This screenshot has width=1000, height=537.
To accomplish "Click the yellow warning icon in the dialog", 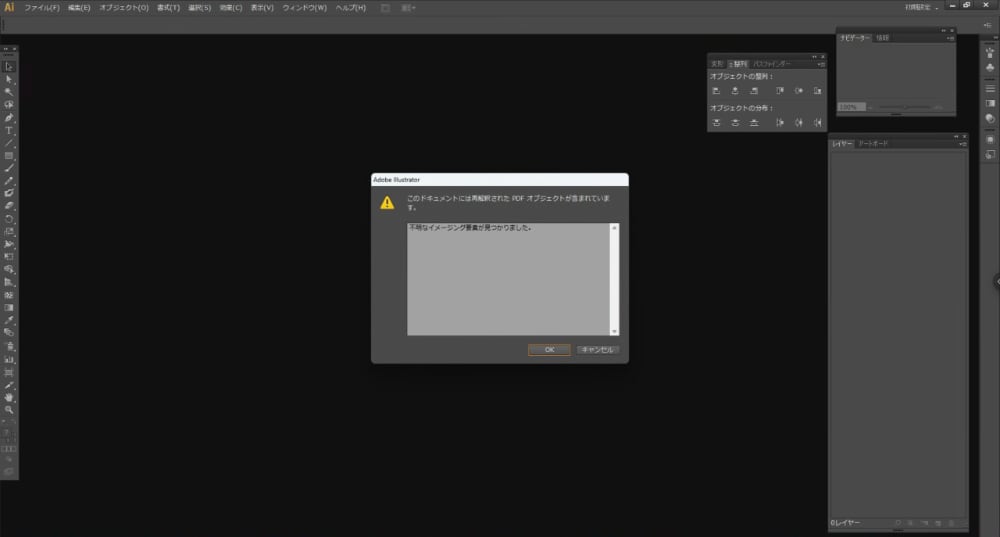I will 387,203.
